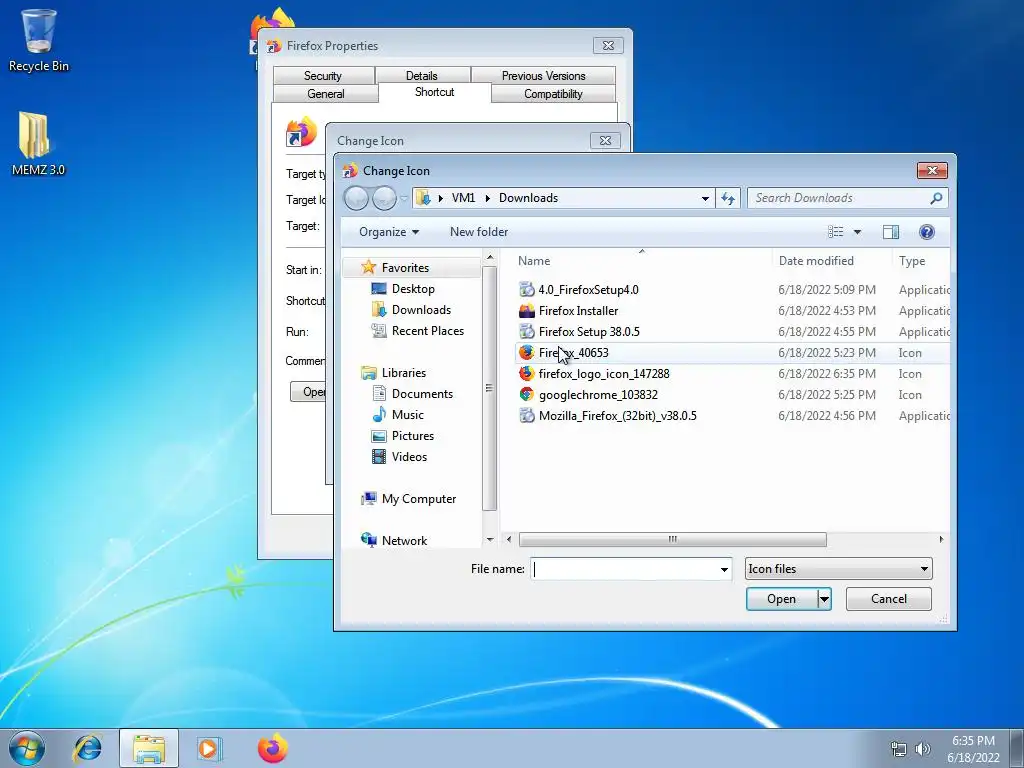Select Mozilla_Firefox_(32bit)_v38.0.5 file
This screenshot has width=1024, height=768.
pyautogui.click(x=617, y=415)
